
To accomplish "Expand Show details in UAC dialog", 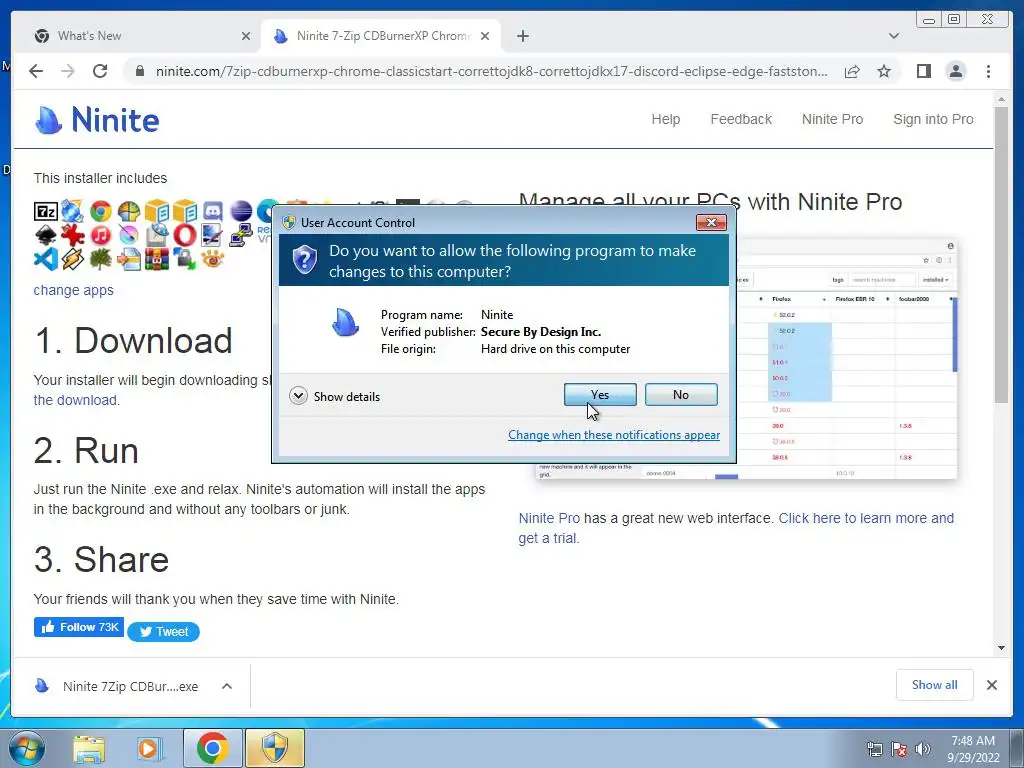I will [334, 396].
